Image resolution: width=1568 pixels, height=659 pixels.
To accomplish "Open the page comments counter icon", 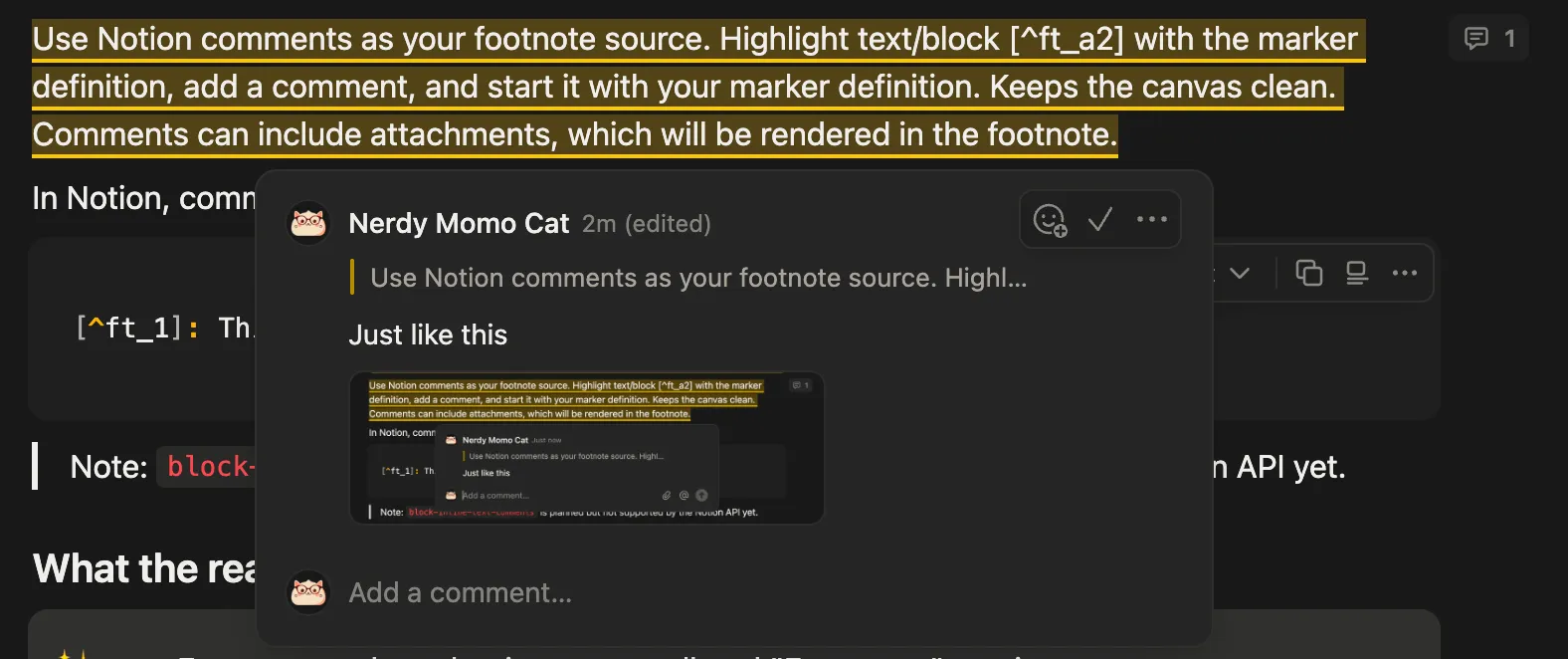I will click(1487, 39).
